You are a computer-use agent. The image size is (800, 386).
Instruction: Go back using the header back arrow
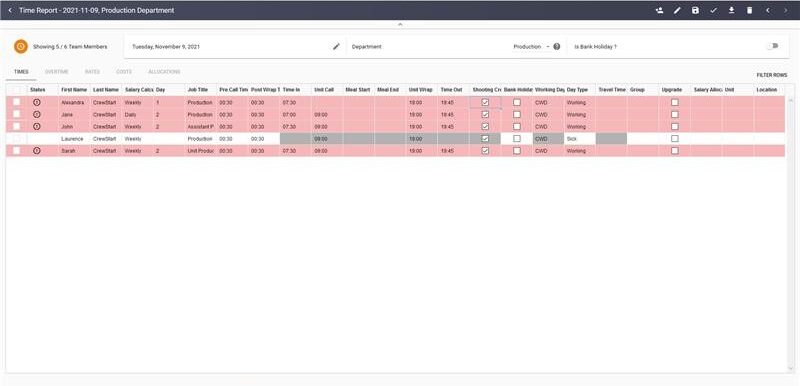click(x=10, y=10)
